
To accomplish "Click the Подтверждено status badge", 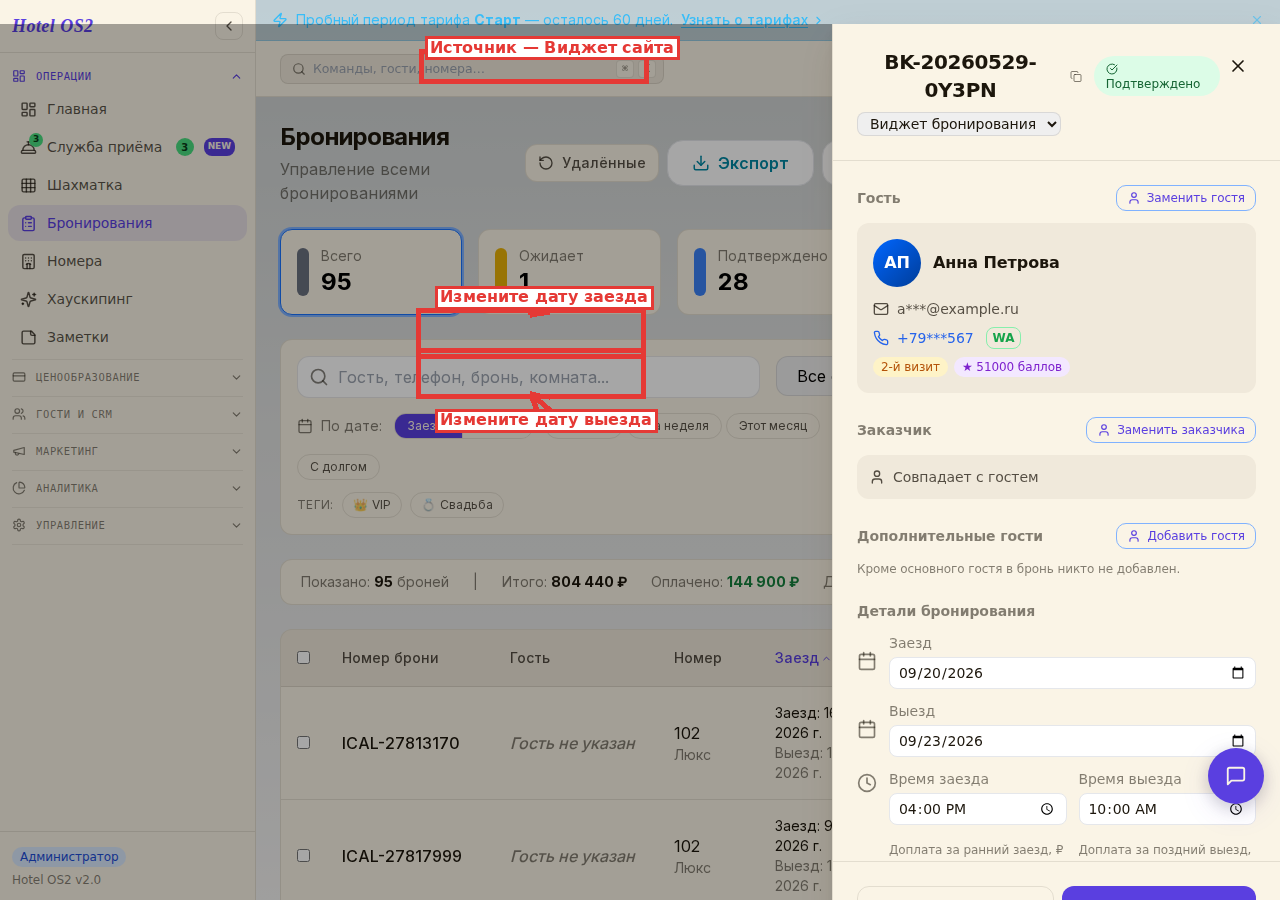I will 1157,76.
